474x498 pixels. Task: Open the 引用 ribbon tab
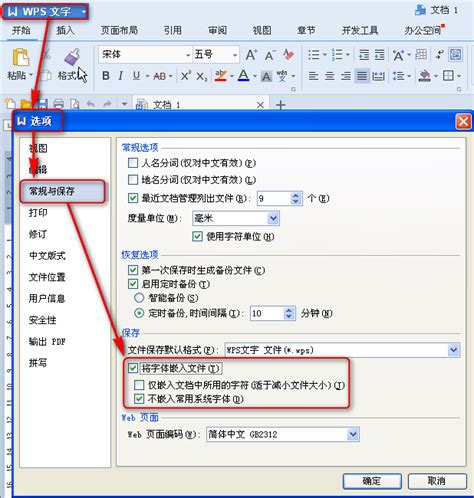pos(173,31)
